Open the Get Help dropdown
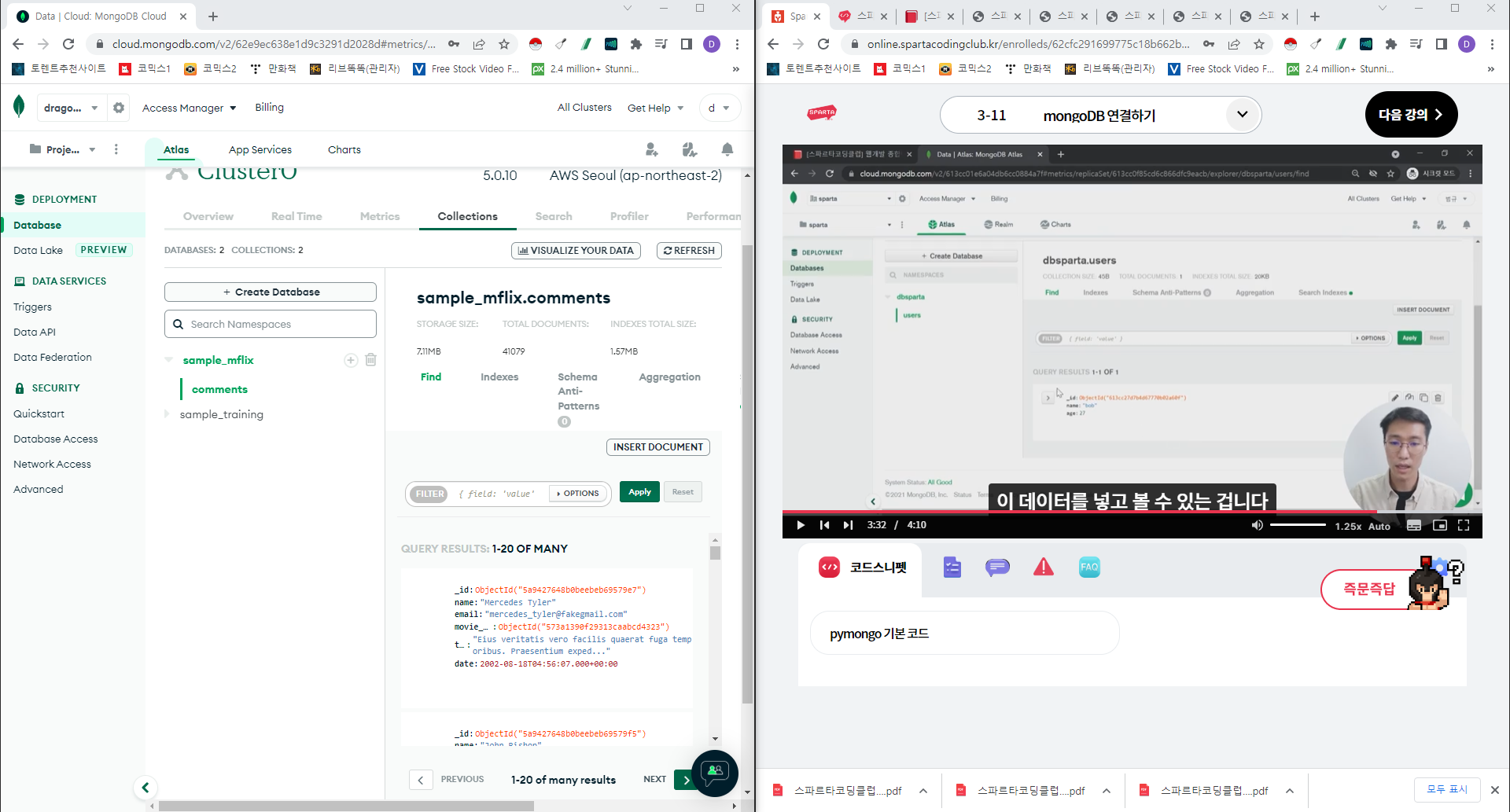The width and height of the screenshot is (1510, 812). pos(655,108)
